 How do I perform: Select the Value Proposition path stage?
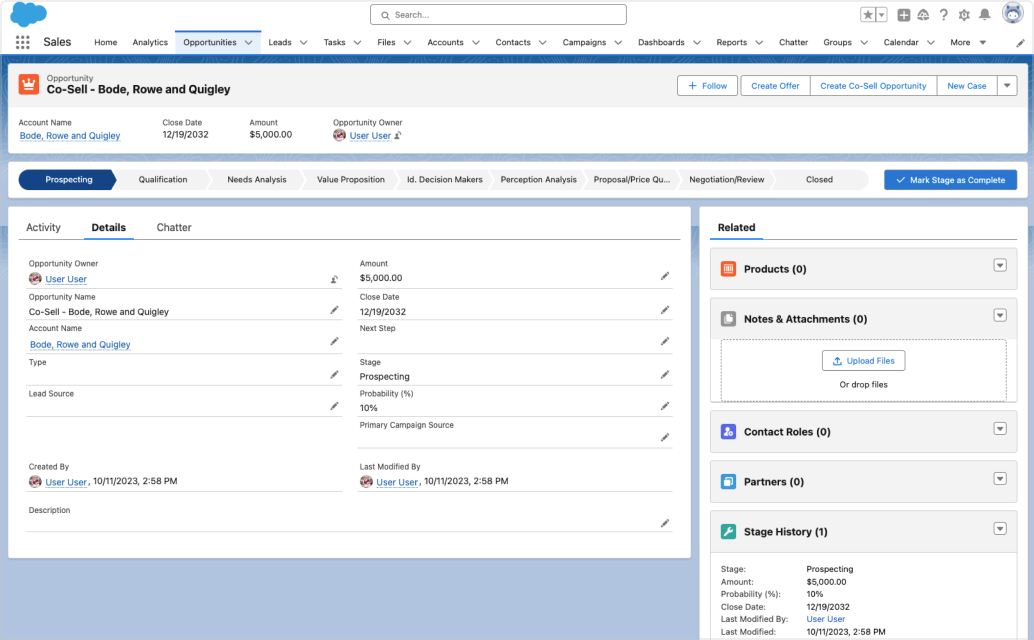351,179
